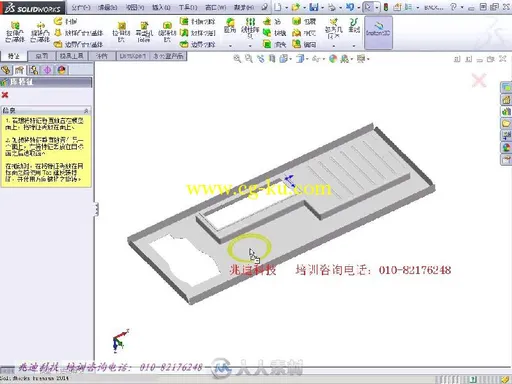Choose the Lofted Boss/Base feature

[79, 33]
